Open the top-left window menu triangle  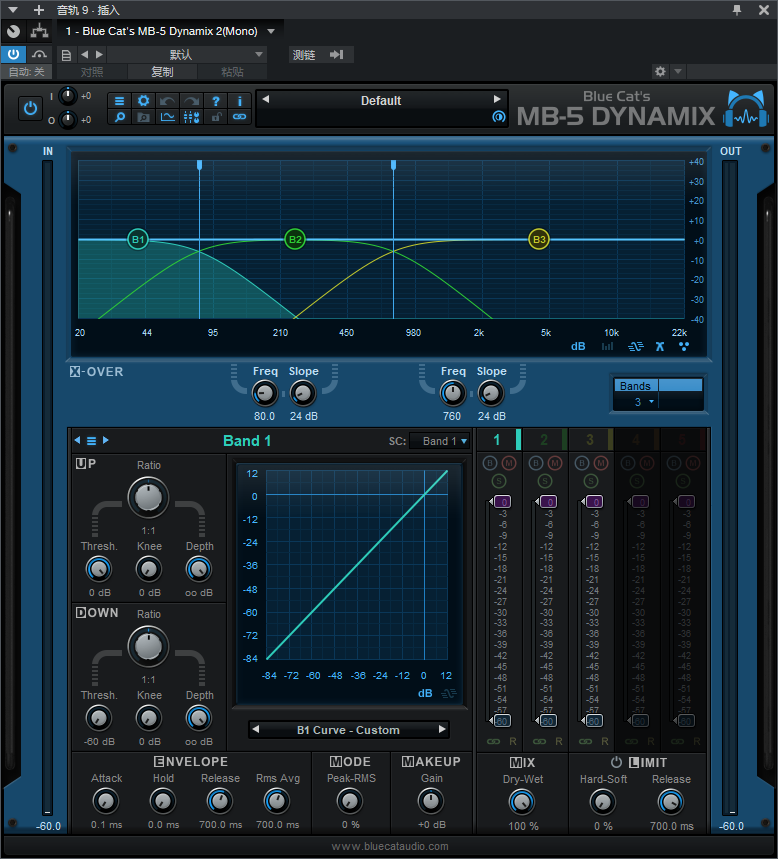tap(13, 10)
